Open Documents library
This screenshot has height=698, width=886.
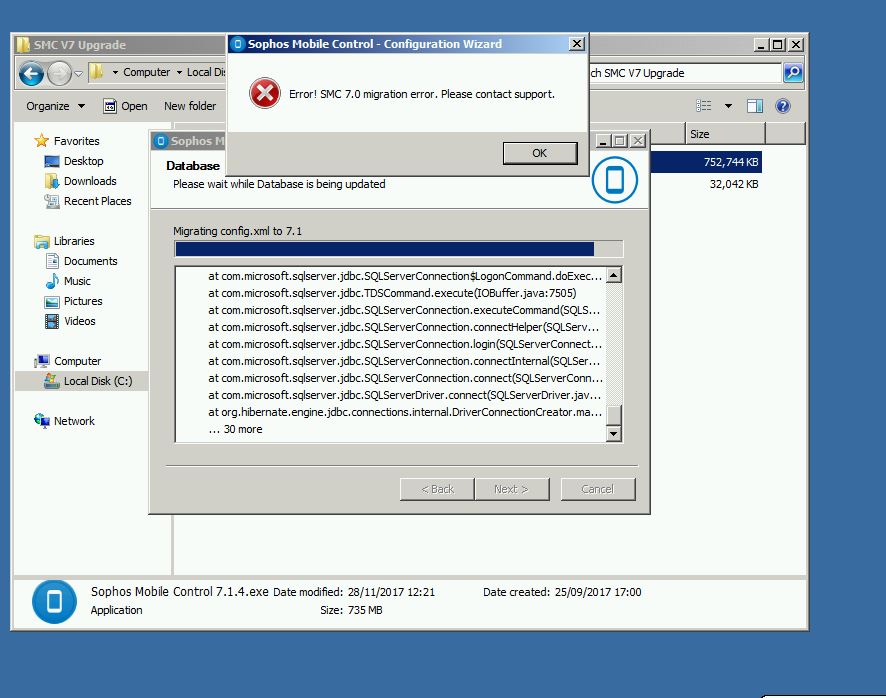tap(90, 261)
